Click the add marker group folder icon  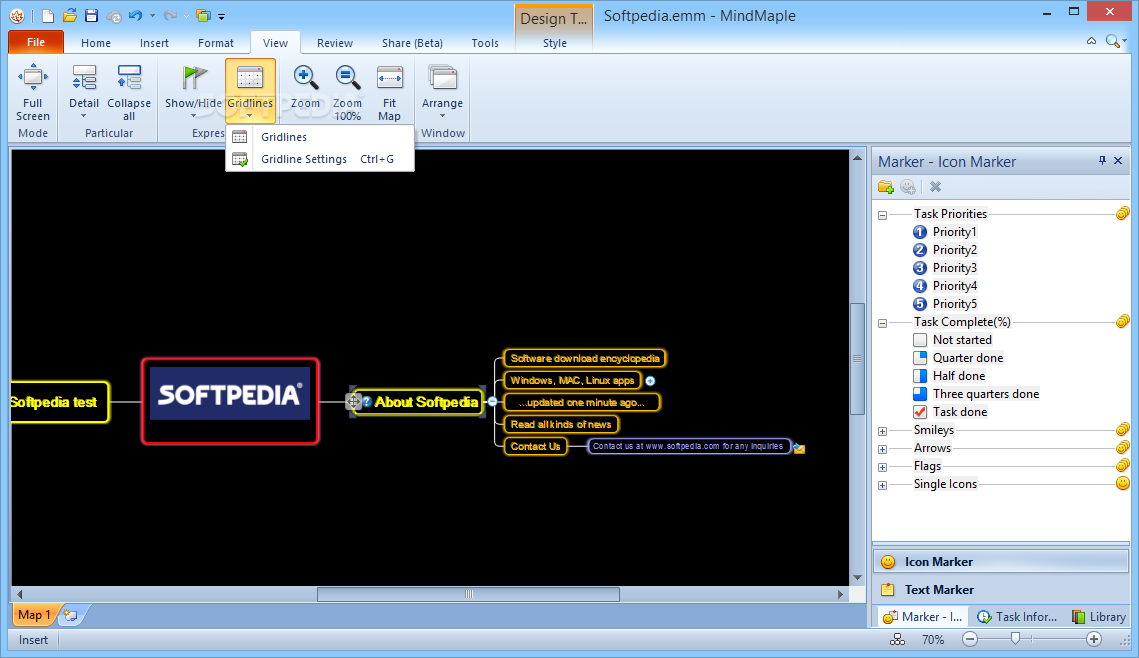(885, 187)
